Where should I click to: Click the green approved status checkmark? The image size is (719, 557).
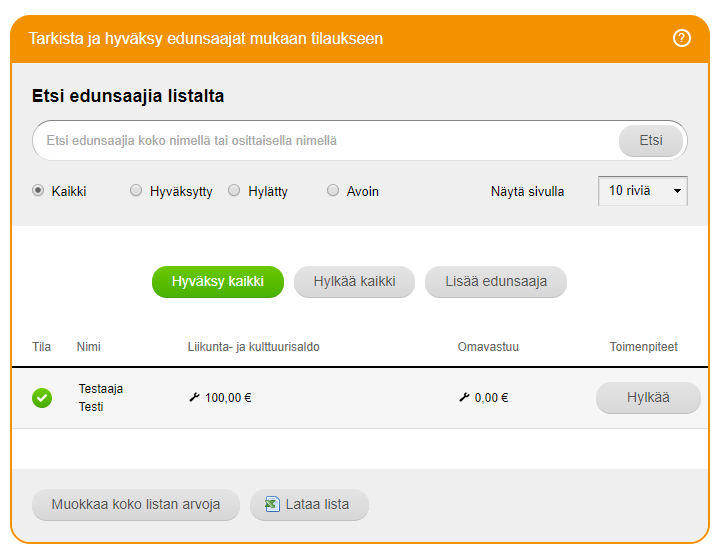pos(42,397)
